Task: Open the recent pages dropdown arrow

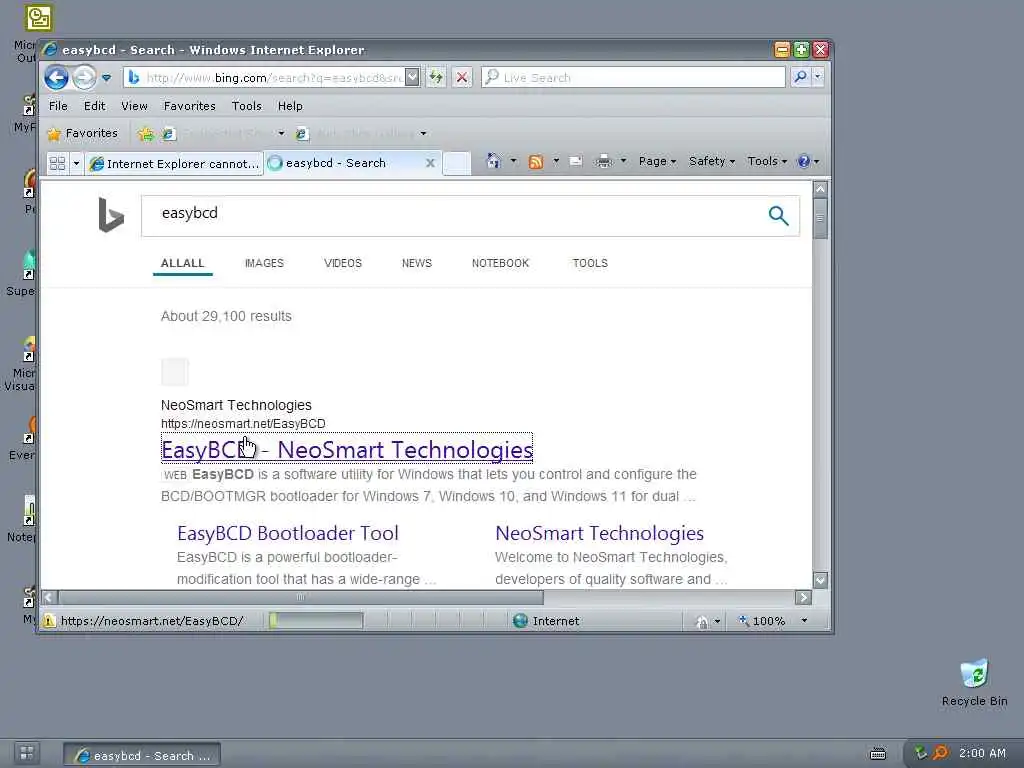Action: [x=106, y=78]
